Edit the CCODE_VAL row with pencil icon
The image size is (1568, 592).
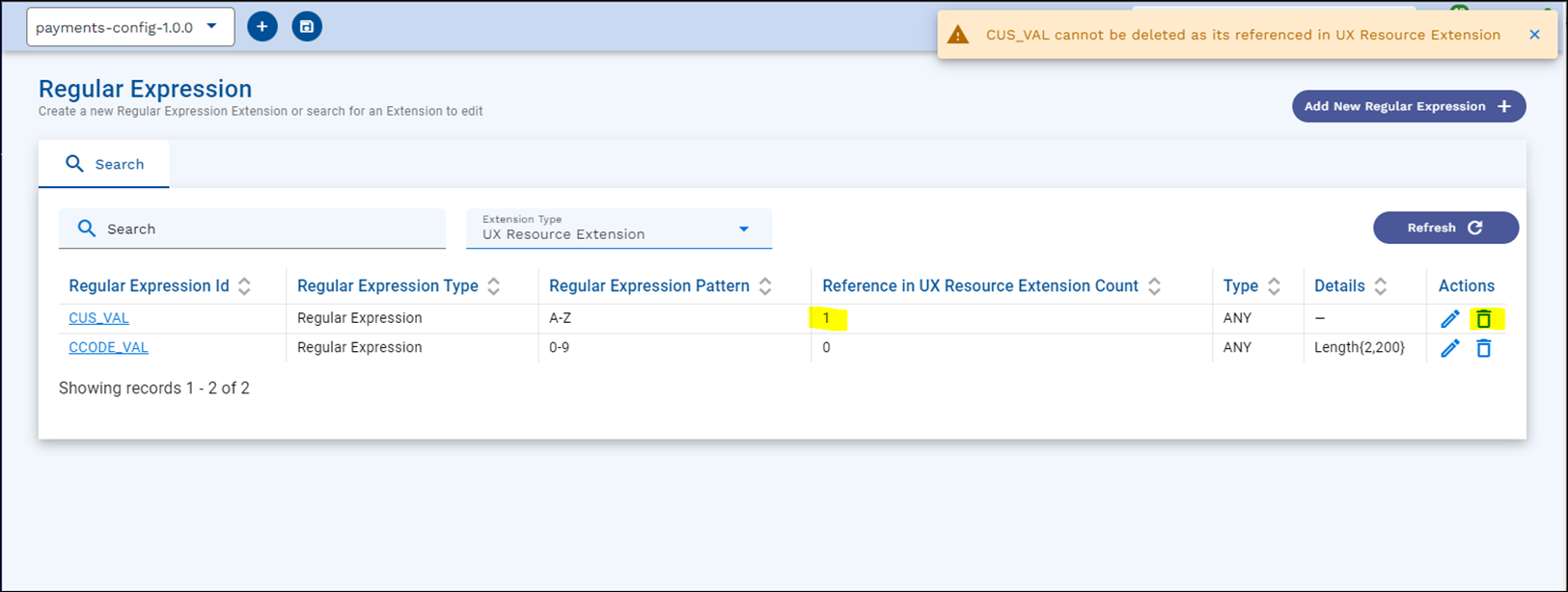tap(1449, 348)
